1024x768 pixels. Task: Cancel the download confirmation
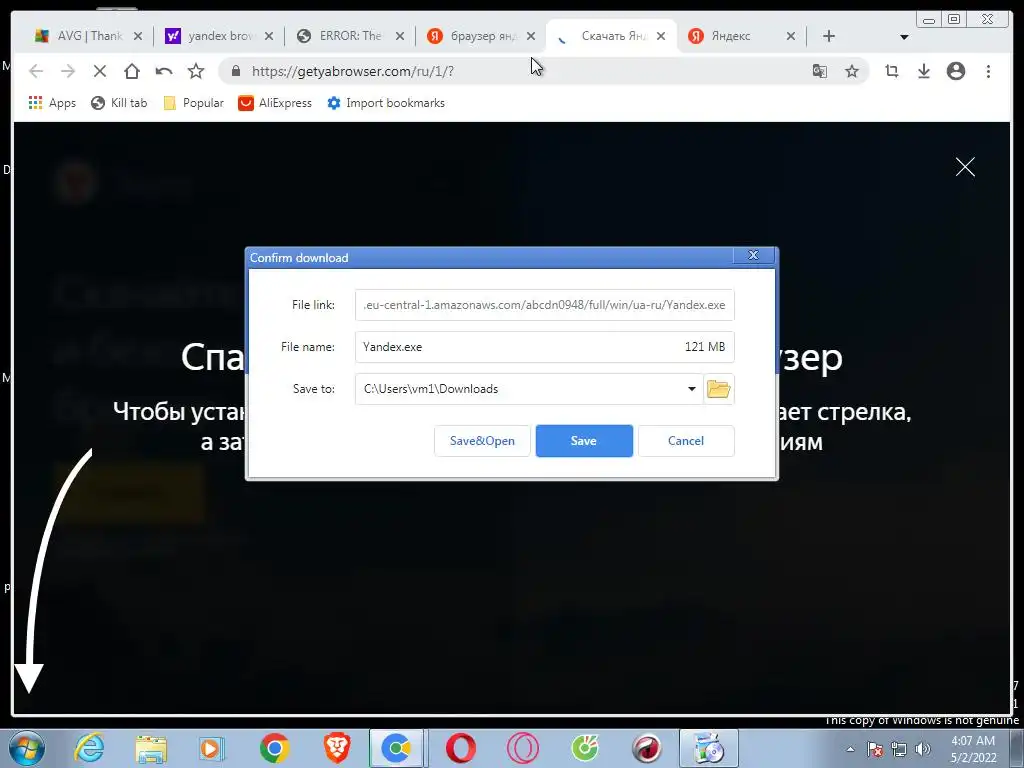tap(686, 441)
